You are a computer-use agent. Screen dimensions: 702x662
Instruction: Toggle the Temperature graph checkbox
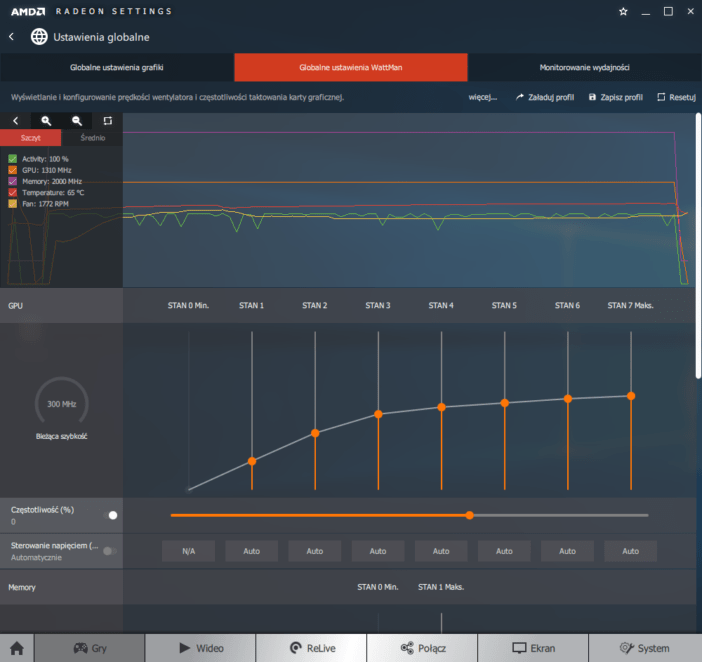click(13, 192)
